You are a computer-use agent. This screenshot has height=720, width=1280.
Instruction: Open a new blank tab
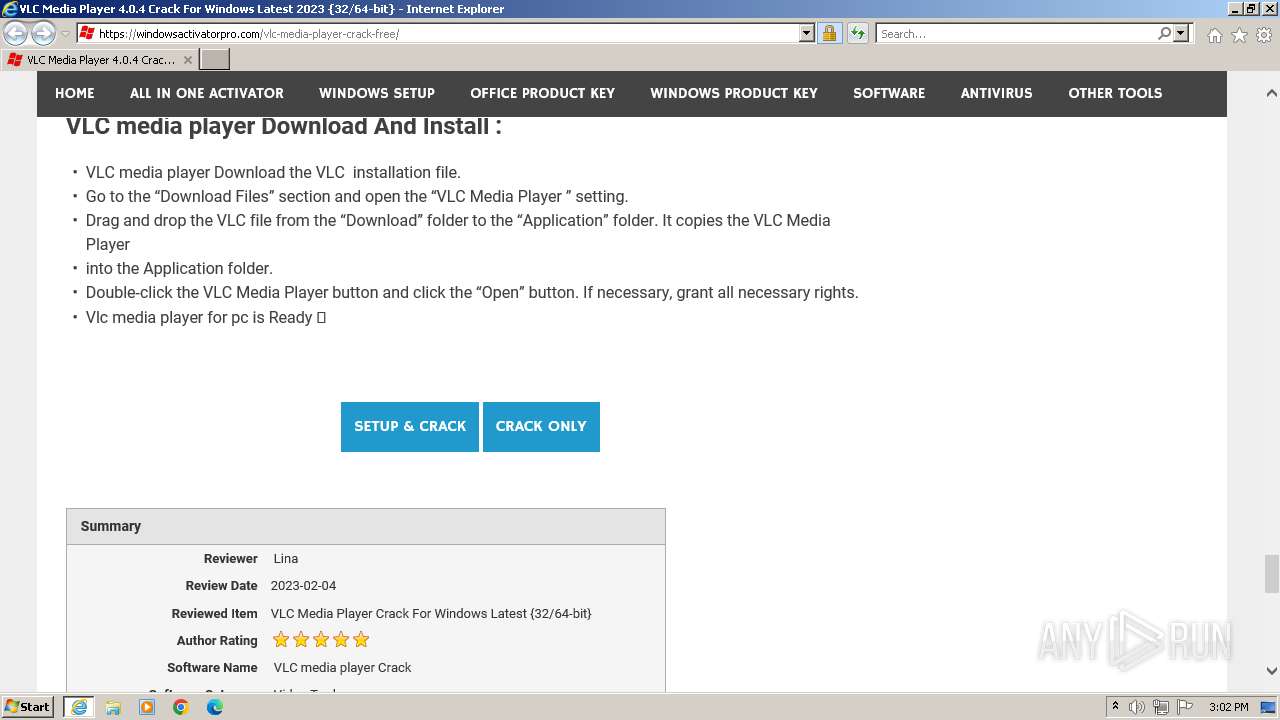[x=215, y=60]
